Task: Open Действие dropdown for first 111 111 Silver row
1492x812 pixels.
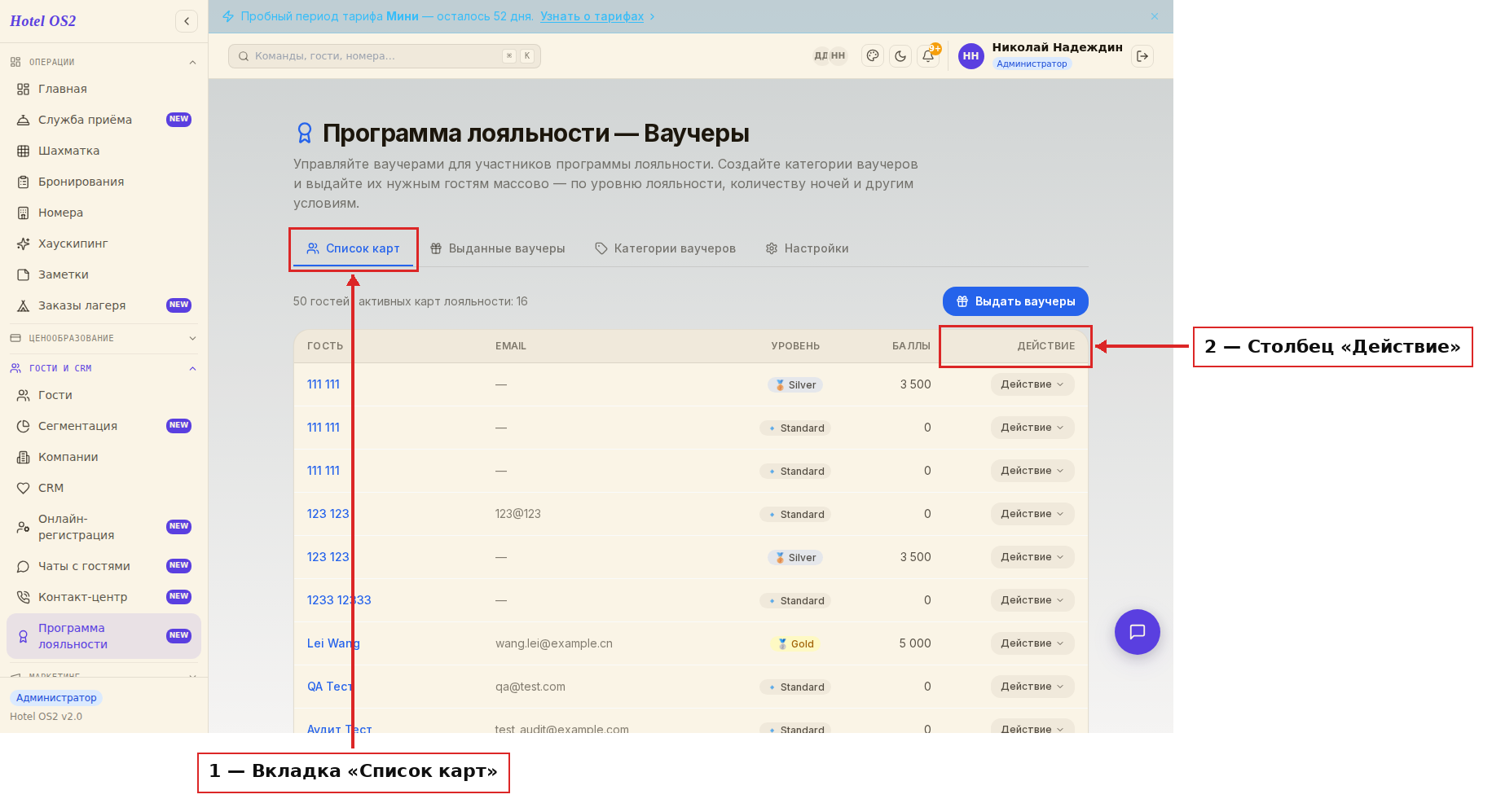Action: point(1032,384)
